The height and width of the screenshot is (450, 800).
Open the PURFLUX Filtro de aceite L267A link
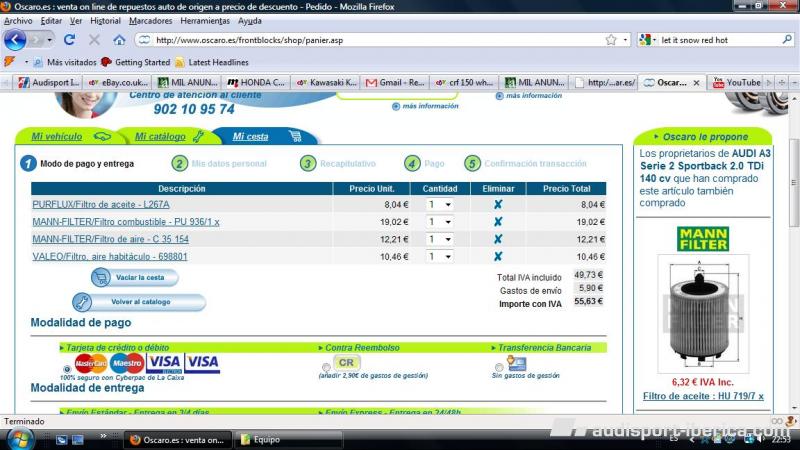tap(101, 204)
